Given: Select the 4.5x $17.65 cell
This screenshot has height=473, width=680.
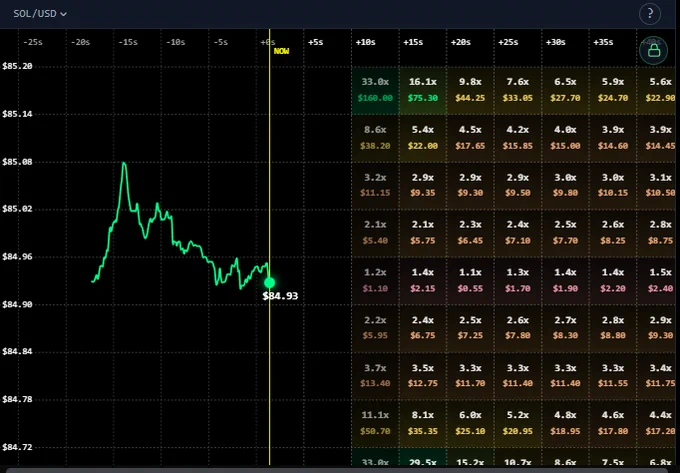Looking at the screenshot, I should 470,138.
